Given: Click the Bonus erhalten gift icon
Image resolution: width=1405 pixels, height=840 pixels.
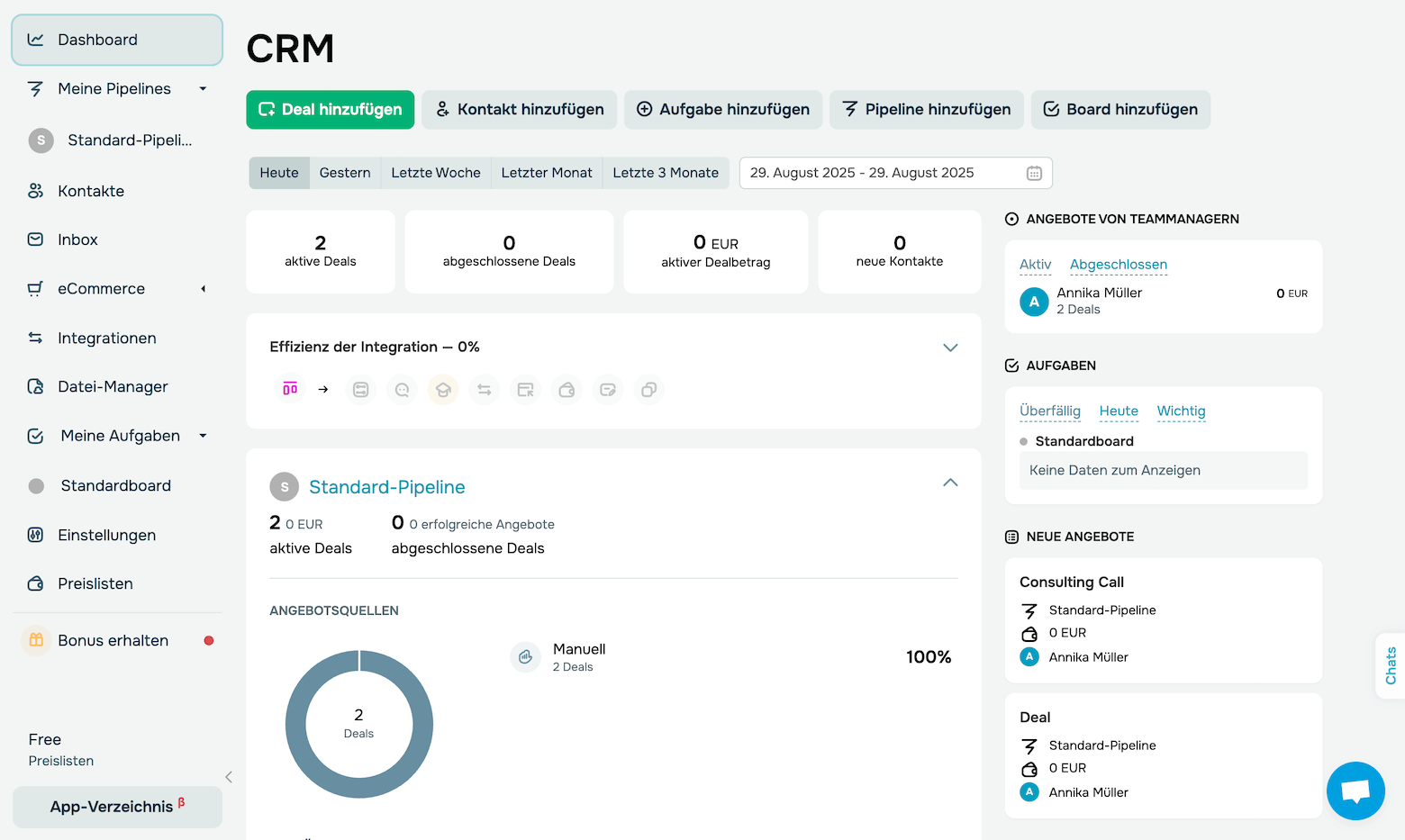Looking at the screenshot, I should (x=36, y=640).
